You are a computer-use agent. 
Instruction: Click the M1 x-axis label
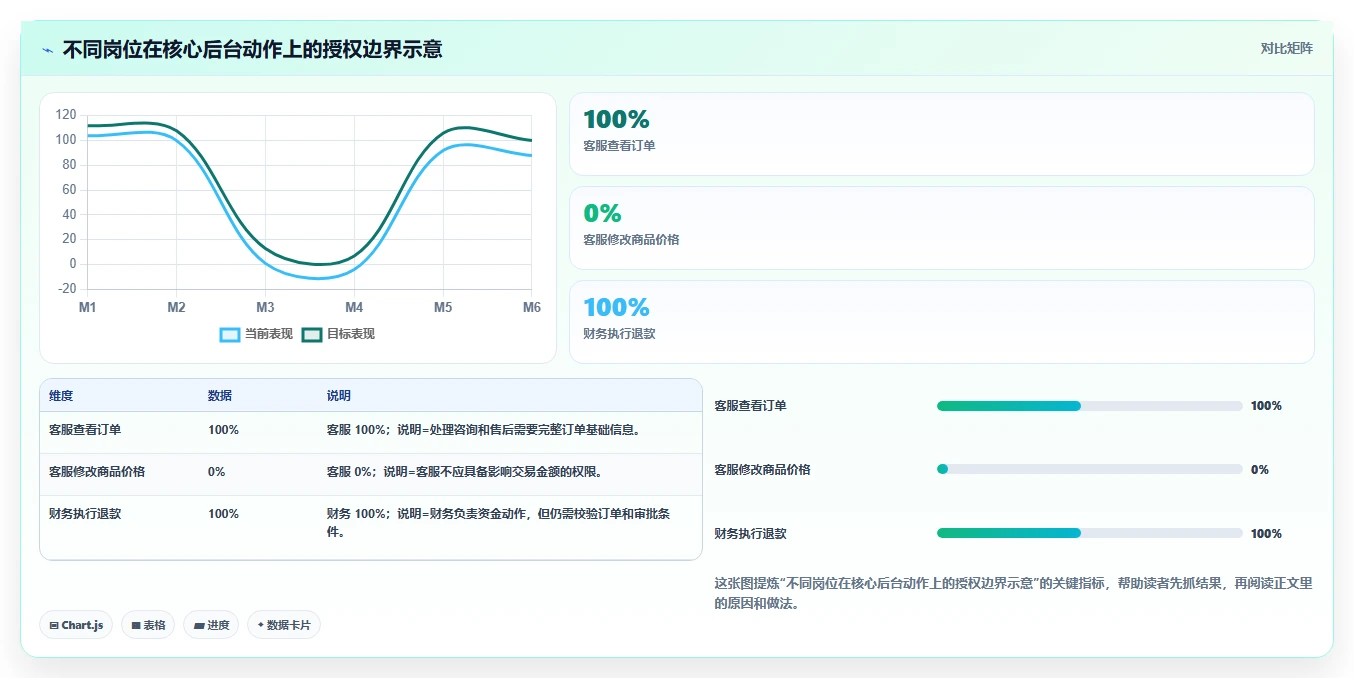tap(88, 307)
